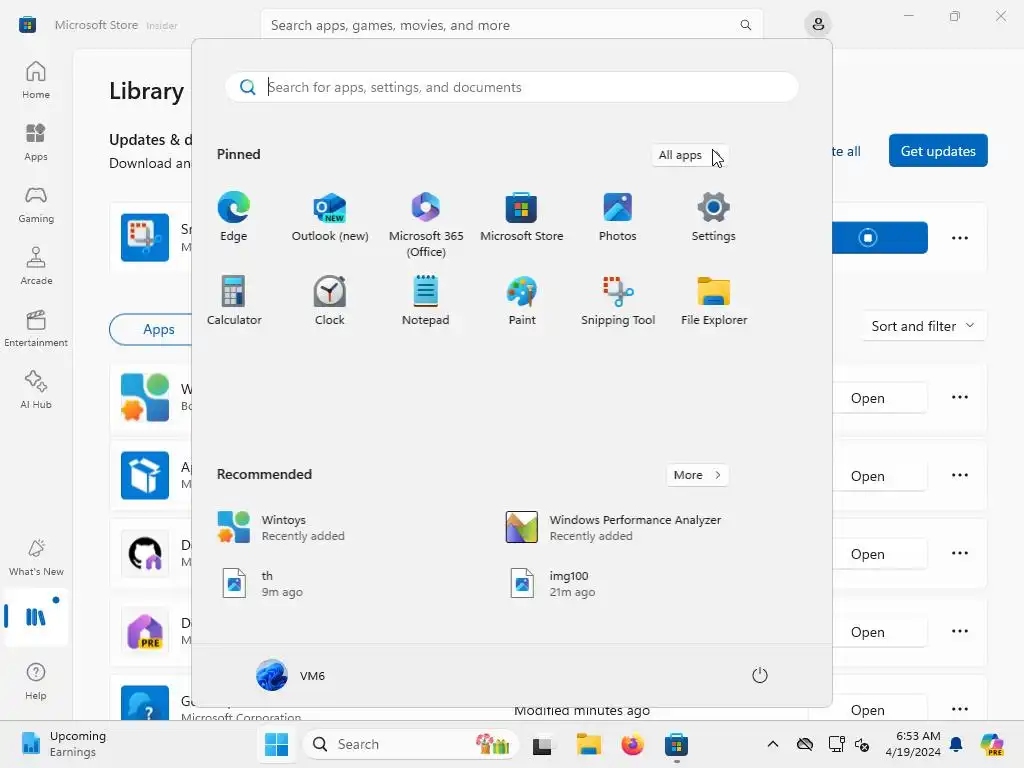Launch Outlook (new) pinned app
This screenshot has width=1024, height=768.
click(330, 217)
